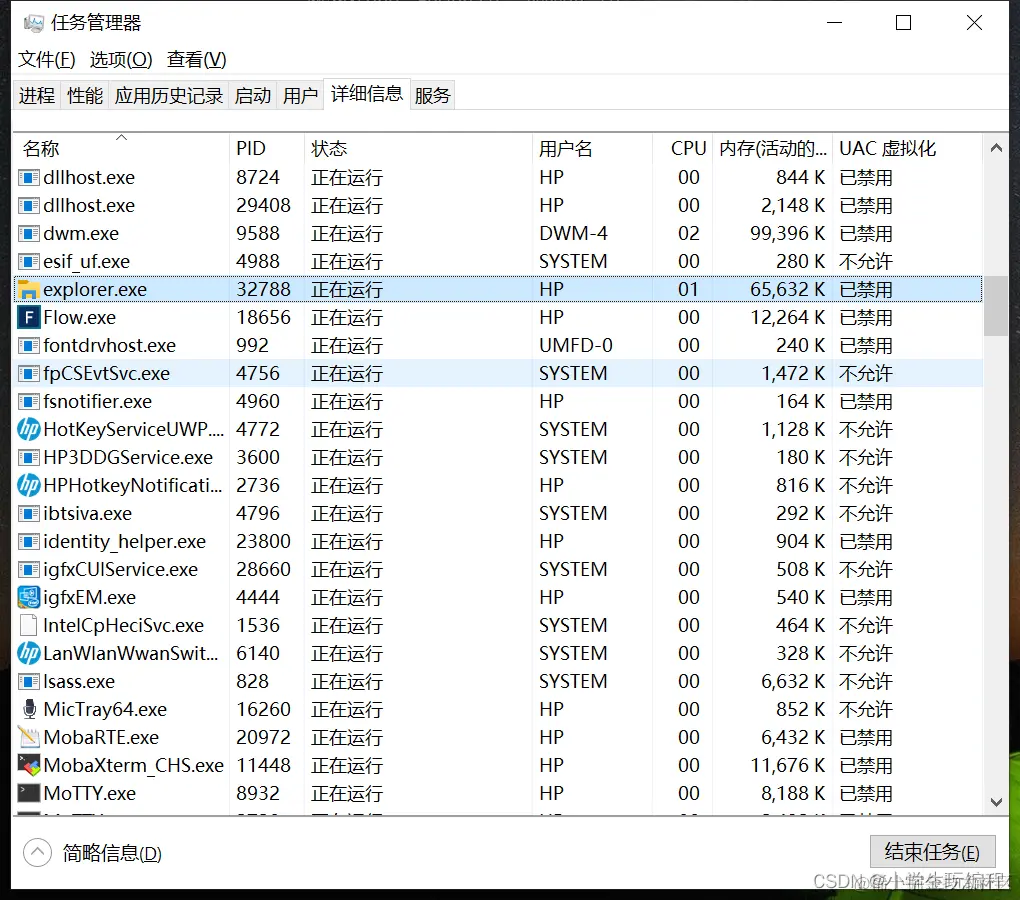This screenshot has height=900, width=1020.
Task: Sort by the 状态 column header
Action: click(418, 148)
